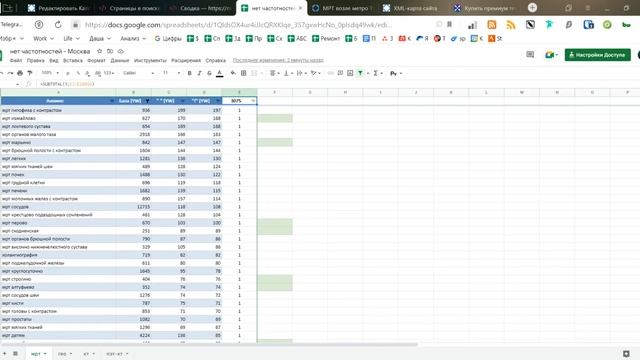This screenshot has height=360, width=640.
Task: Click the all sheets list icon
Action: click(x=15, y=353)
